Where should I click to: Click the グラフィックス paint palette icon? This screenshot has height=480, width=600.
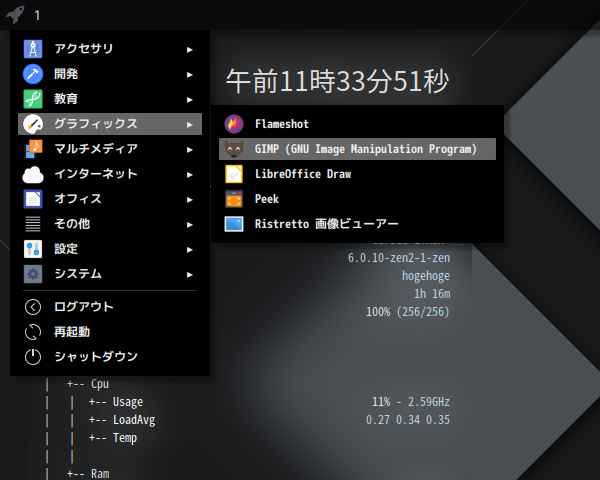pos(33,124)
